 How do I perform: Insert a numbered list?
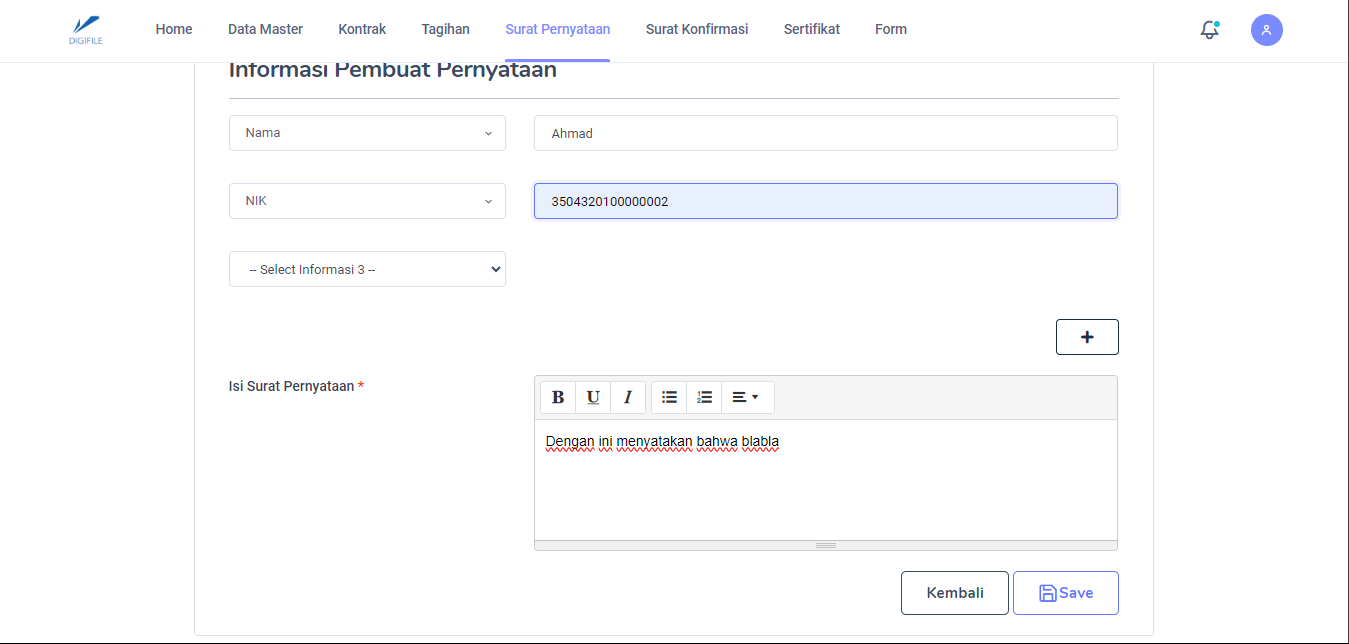704,397
